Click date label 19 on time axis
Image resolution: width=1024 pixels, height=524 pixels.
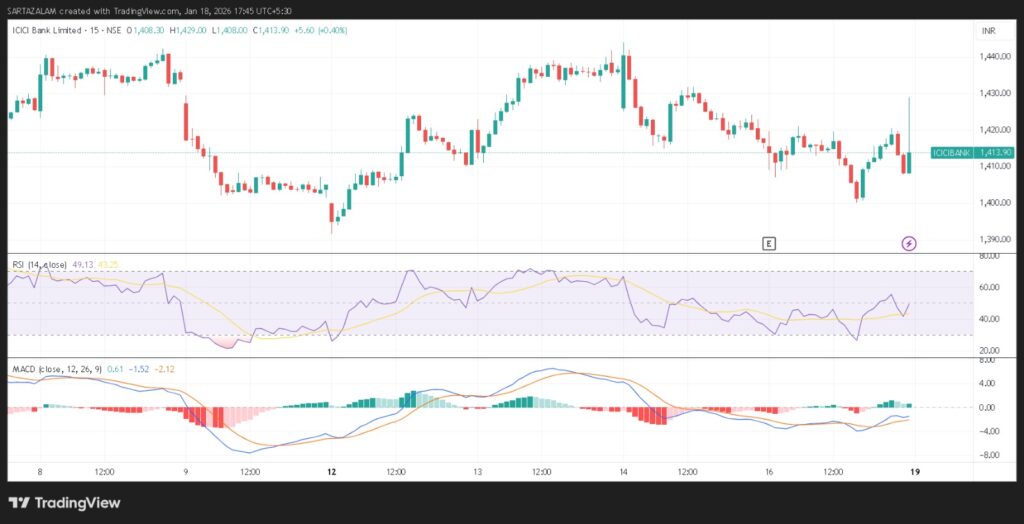[914, 471]
